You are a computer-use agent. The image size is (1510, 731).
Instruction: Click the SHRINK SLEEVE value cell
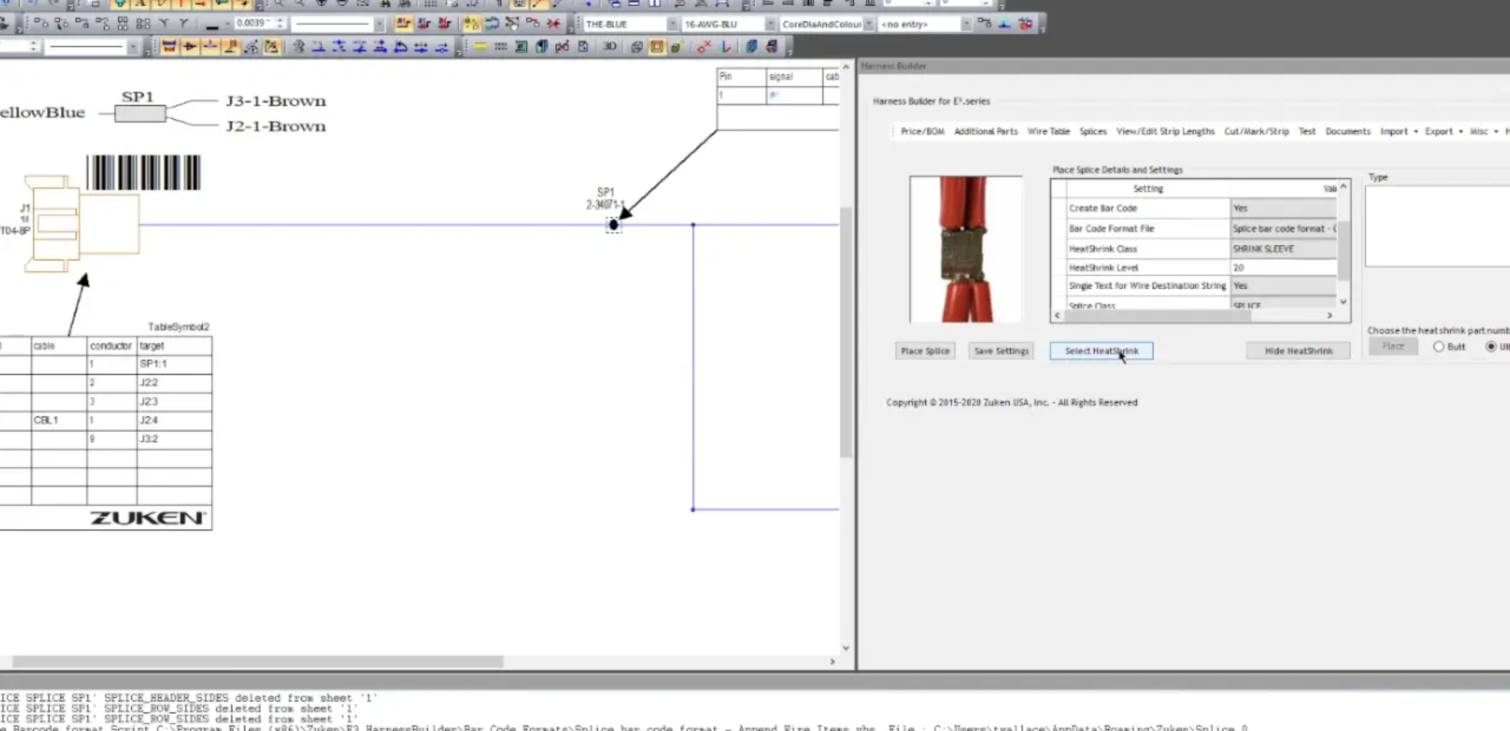tap(1283, 248)
